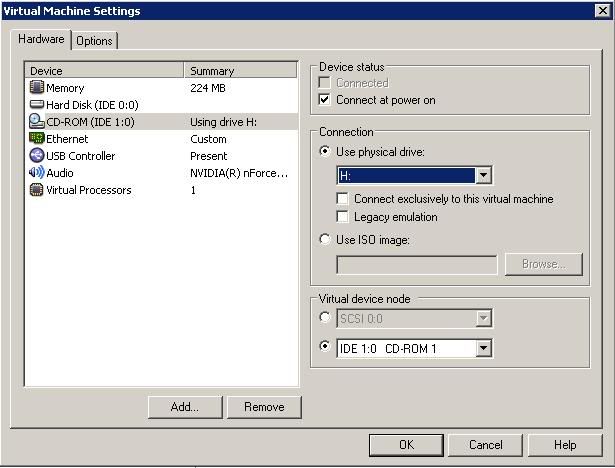Viewport: 615px width, 468px height.
Task: Click the CD-ROM (IDE 1:0) device icon
Action: coord(37,122)
